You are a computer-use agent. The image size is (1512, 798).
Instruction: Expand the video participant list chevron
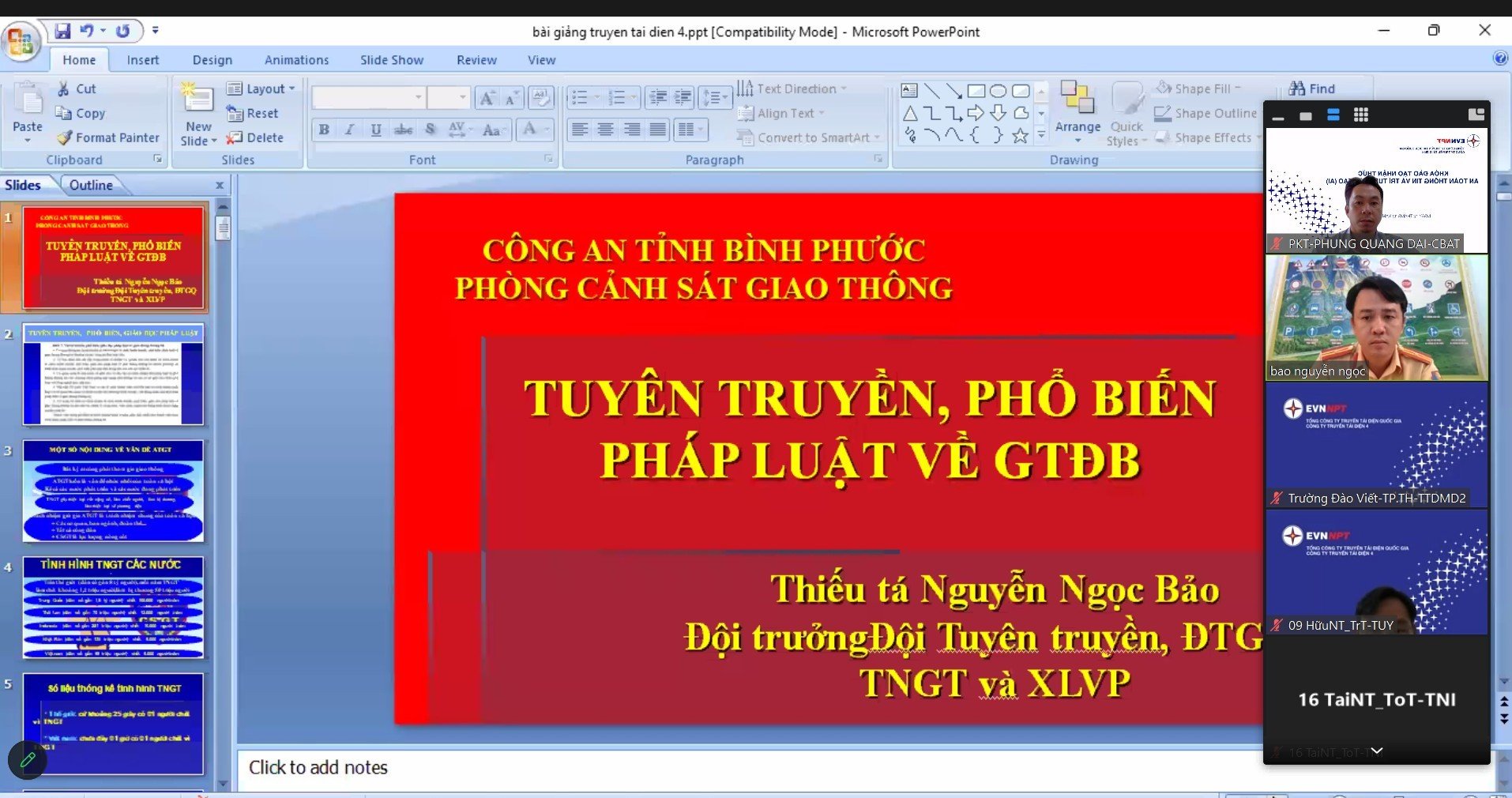(x=1376, y=751)
